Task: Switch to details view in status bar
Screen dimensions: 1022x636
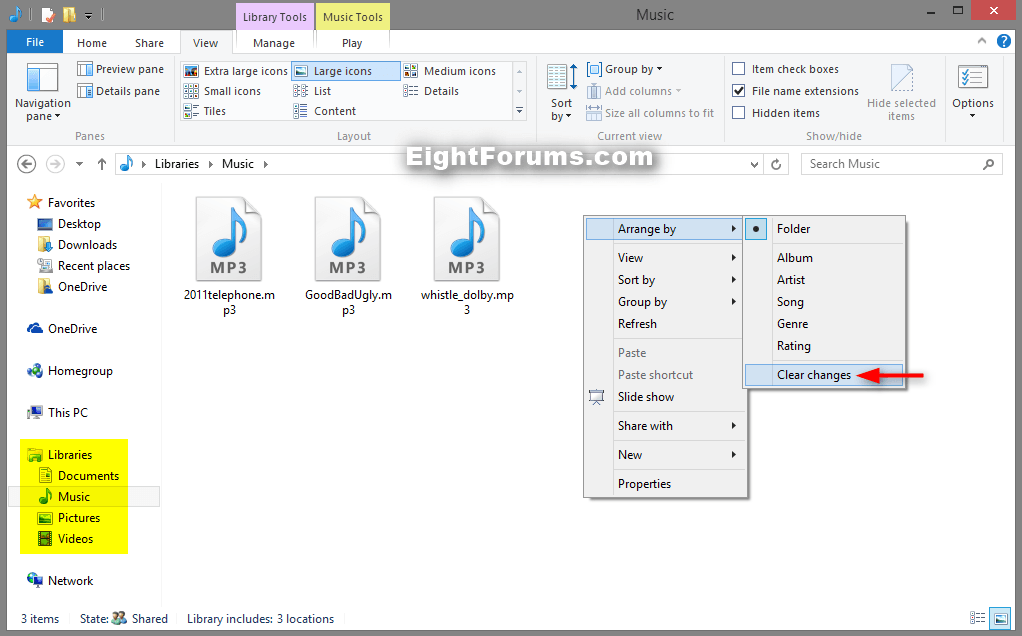Action: (976, 618)
